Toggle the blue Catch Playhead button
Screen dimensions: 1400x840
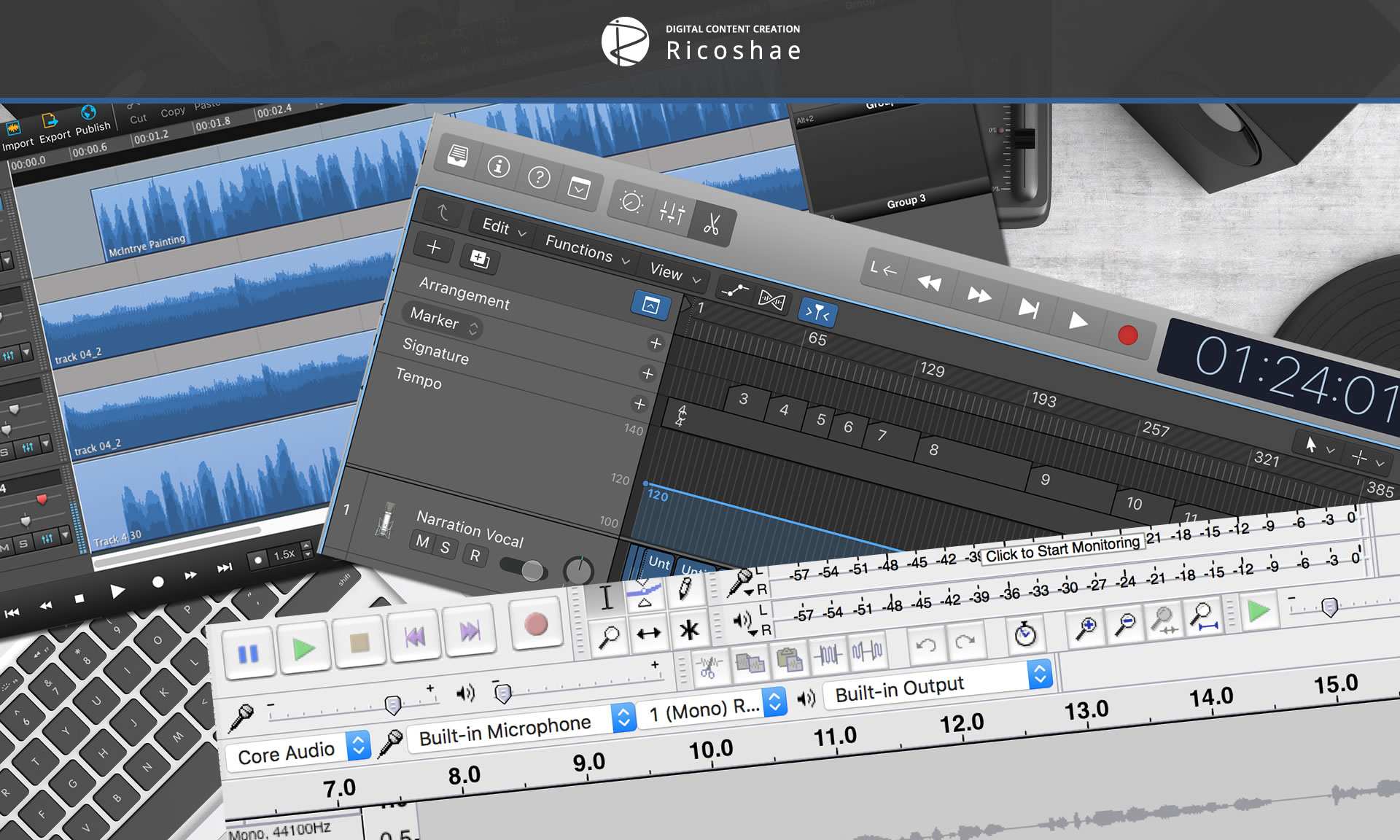(817, 313)
